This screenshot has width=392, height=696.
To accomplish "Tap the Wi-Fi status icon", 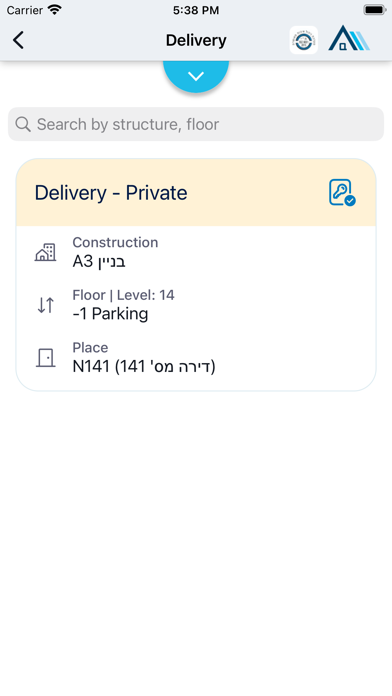I will coord(55,10).
